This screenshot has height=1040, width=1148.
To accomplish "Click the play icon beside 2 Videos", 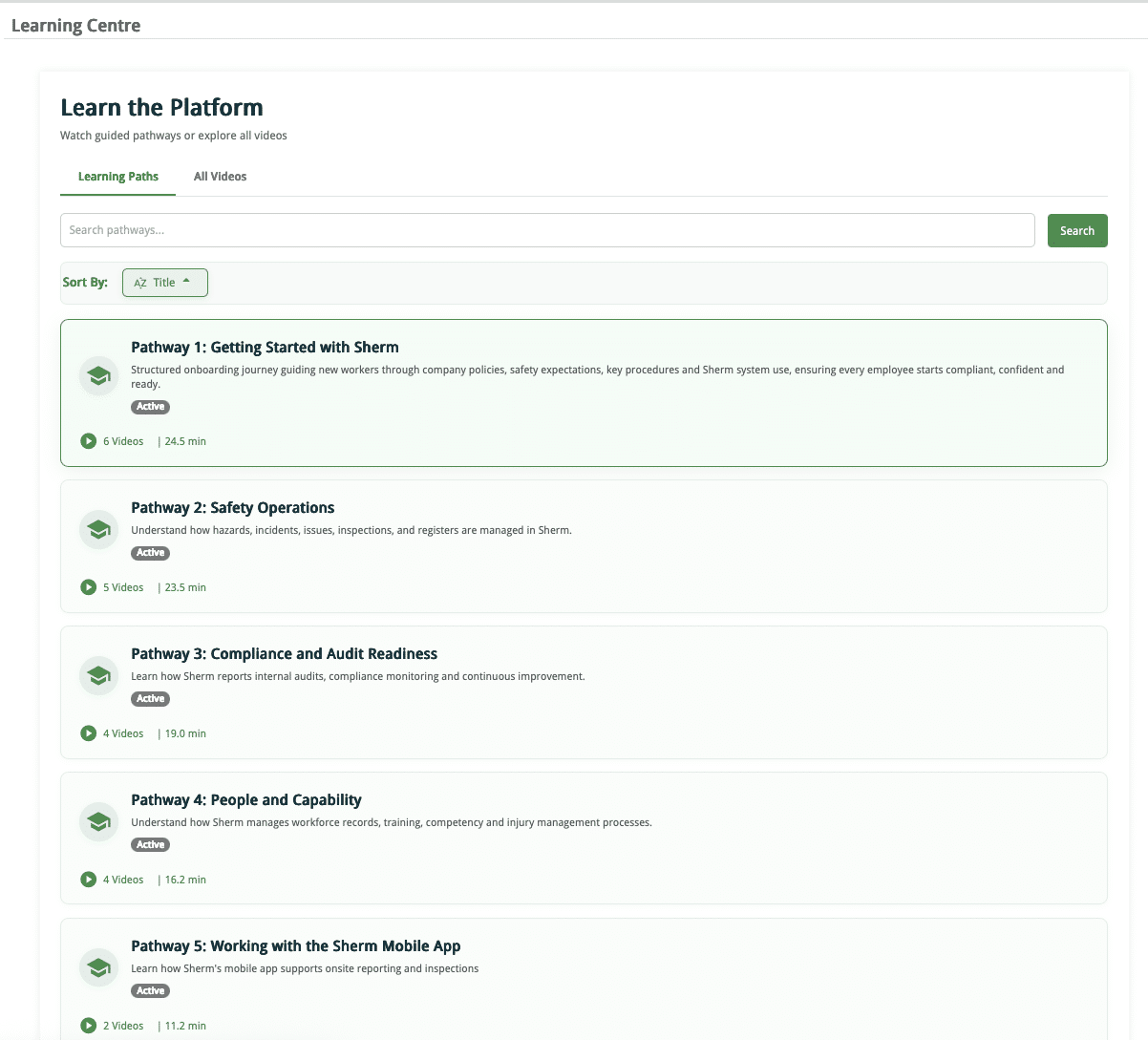I will pos(88,1026).
